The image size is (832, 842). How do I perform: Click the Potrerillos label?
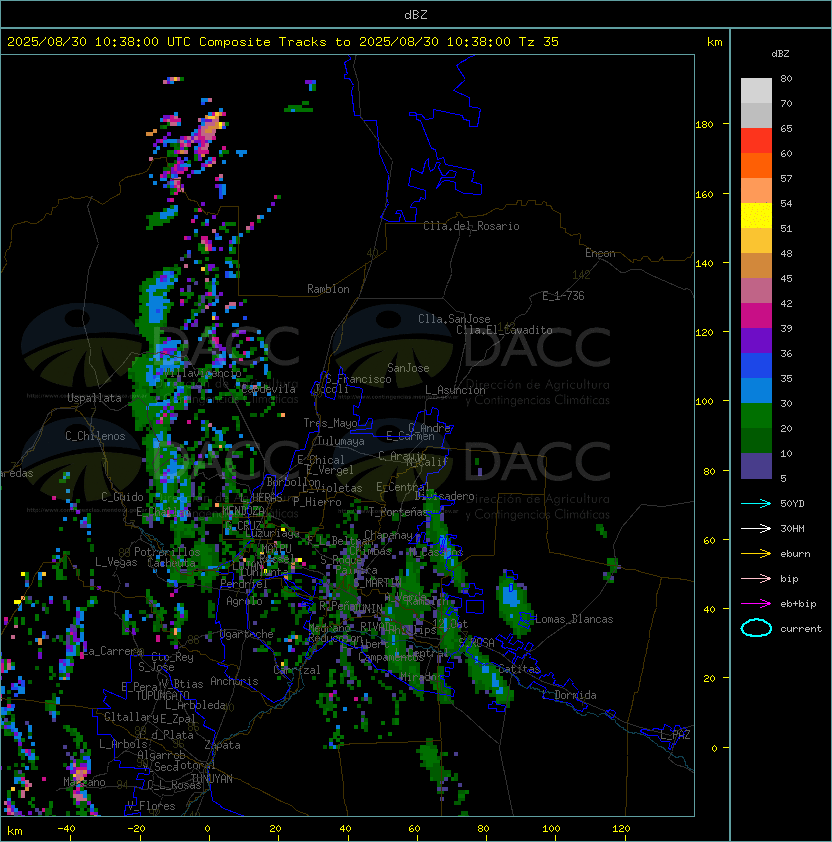pos(167,552)
